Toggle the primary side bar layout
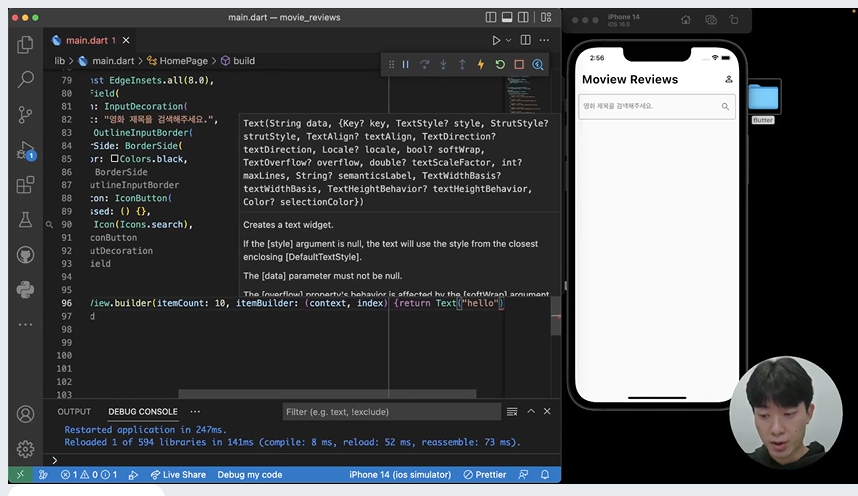Image resolution: width=858 pixels, height=496 pixels. tap(491, 18)
